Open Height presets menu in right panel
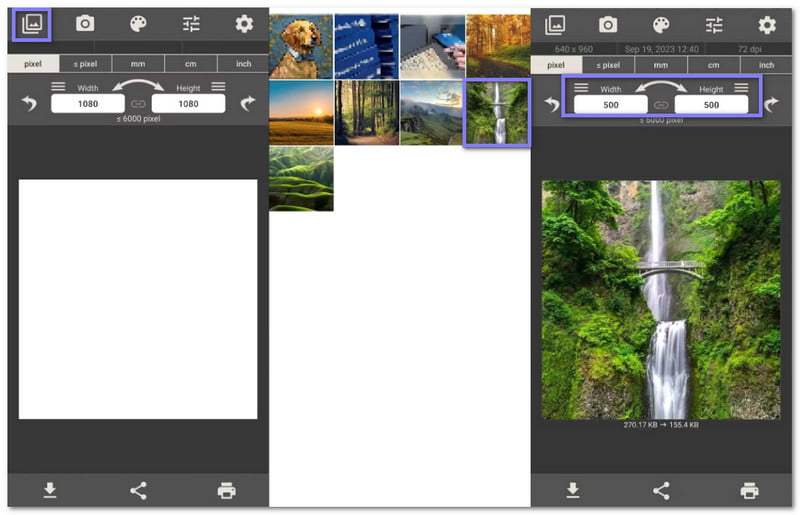The width and height of the screenshot is (800, 515). [741, 87]
